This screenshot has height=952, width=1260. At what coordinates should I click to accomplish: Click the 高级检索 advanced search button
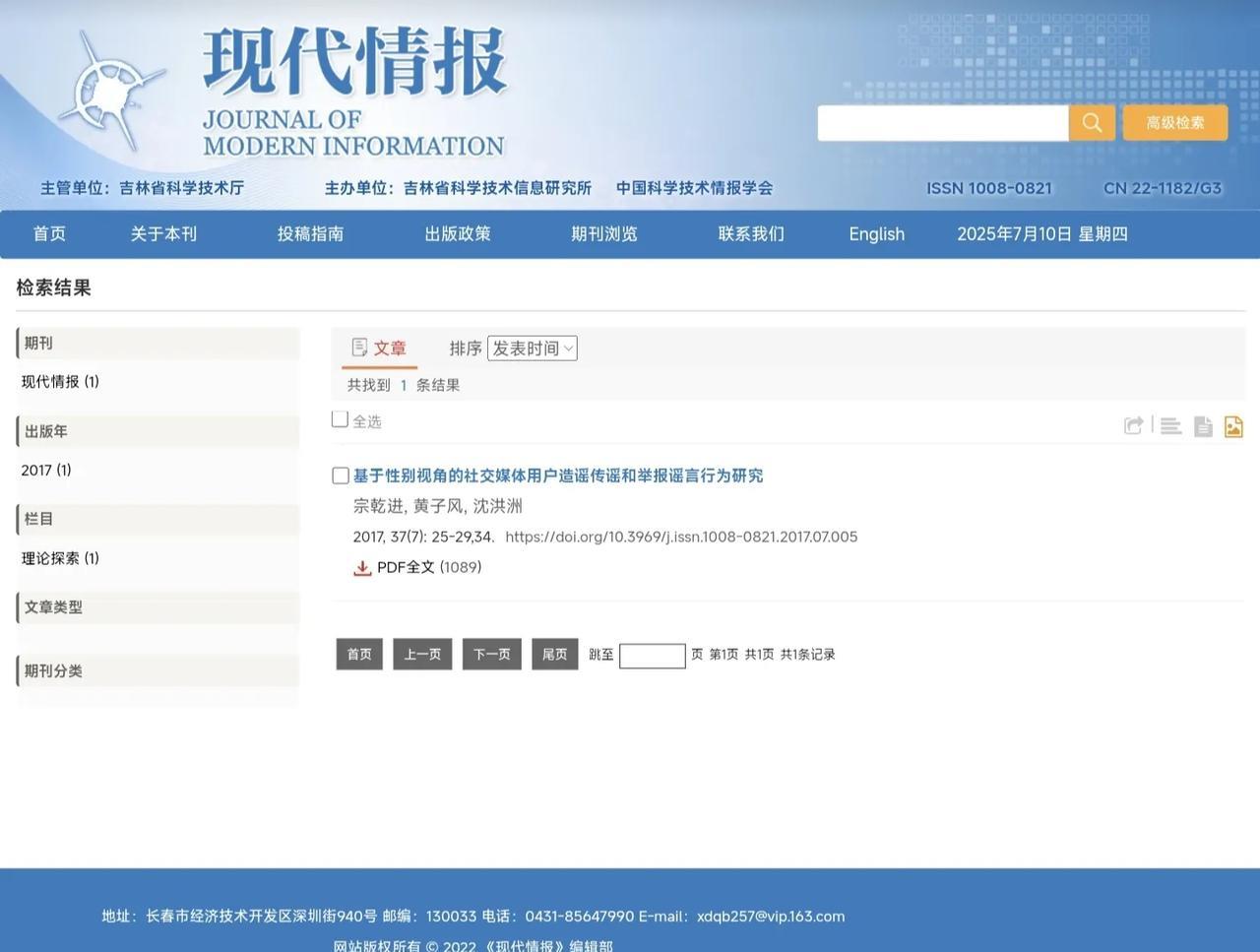click(1175, 123)
